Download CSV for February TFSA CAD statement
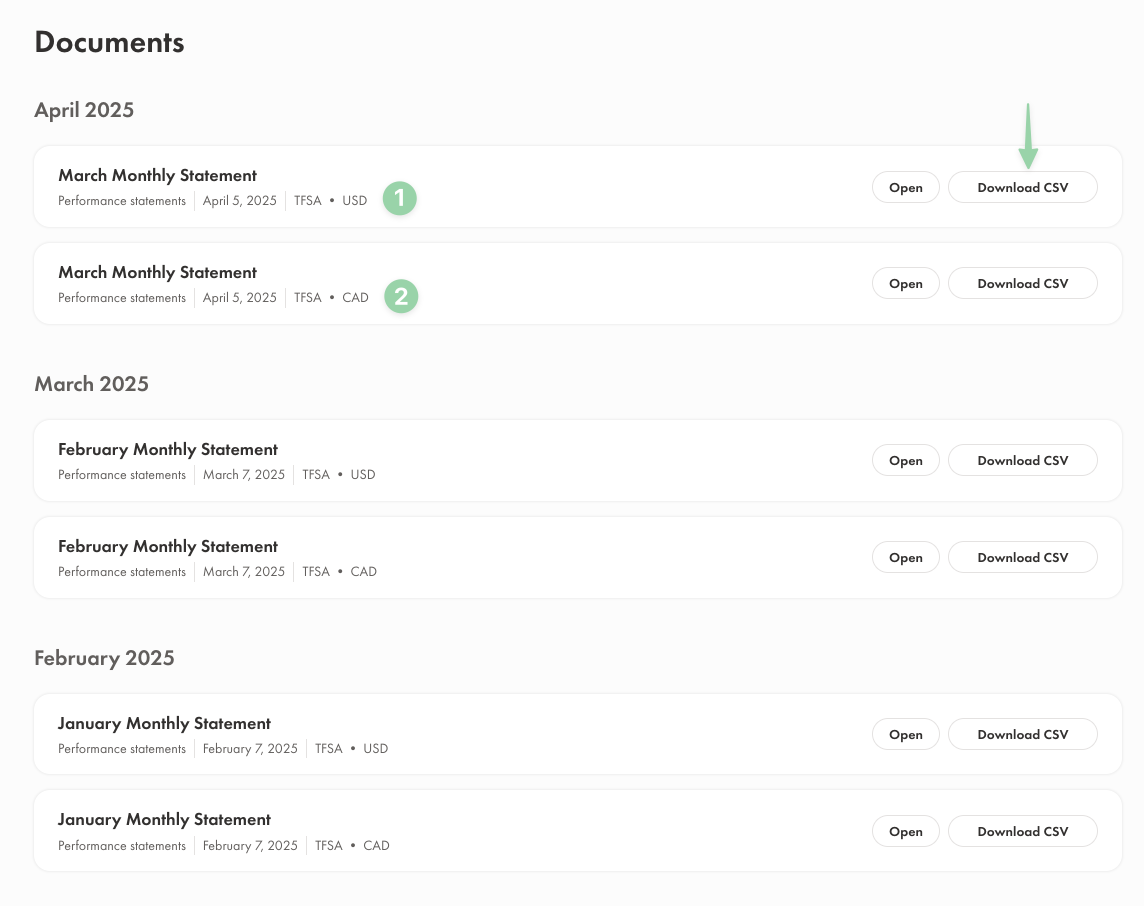 [x=1022, y=558]
